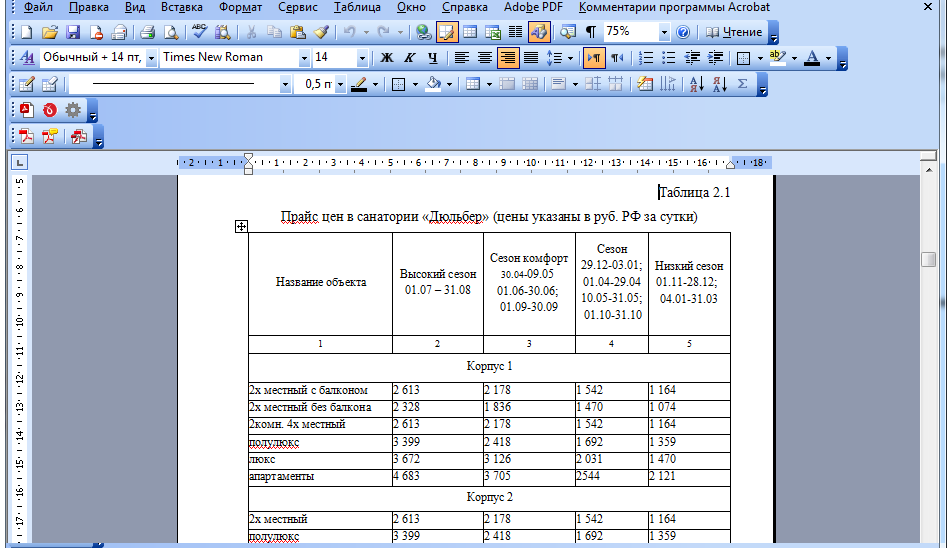Insert a table from the standard toolbar
Viewport: 948px width, 549px height.
click(470, 32)
